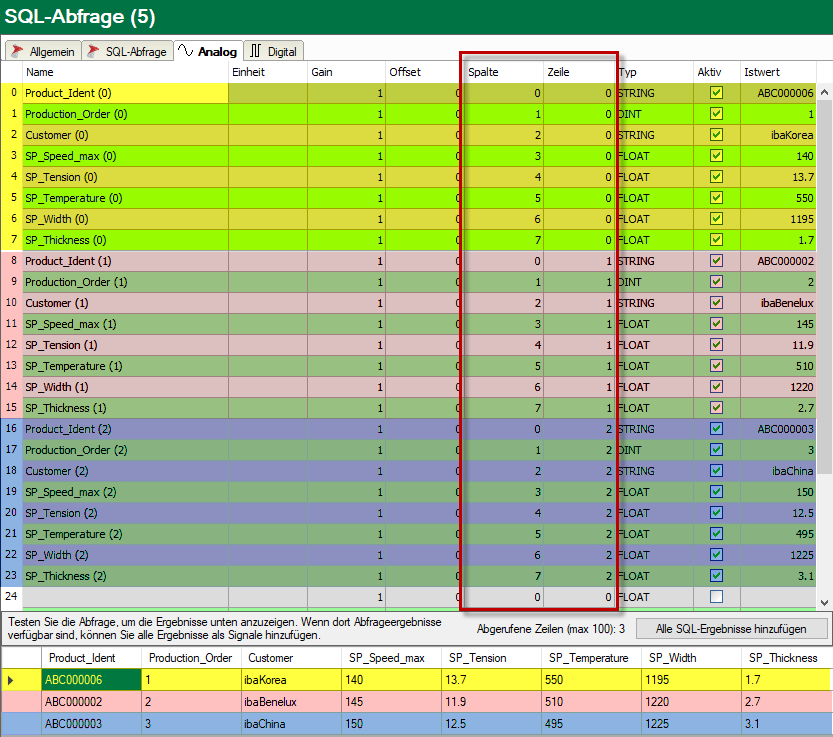Disable Aktiv for Customer (2) row
This screenshot has height=737, width=833.
pos(716,471)
